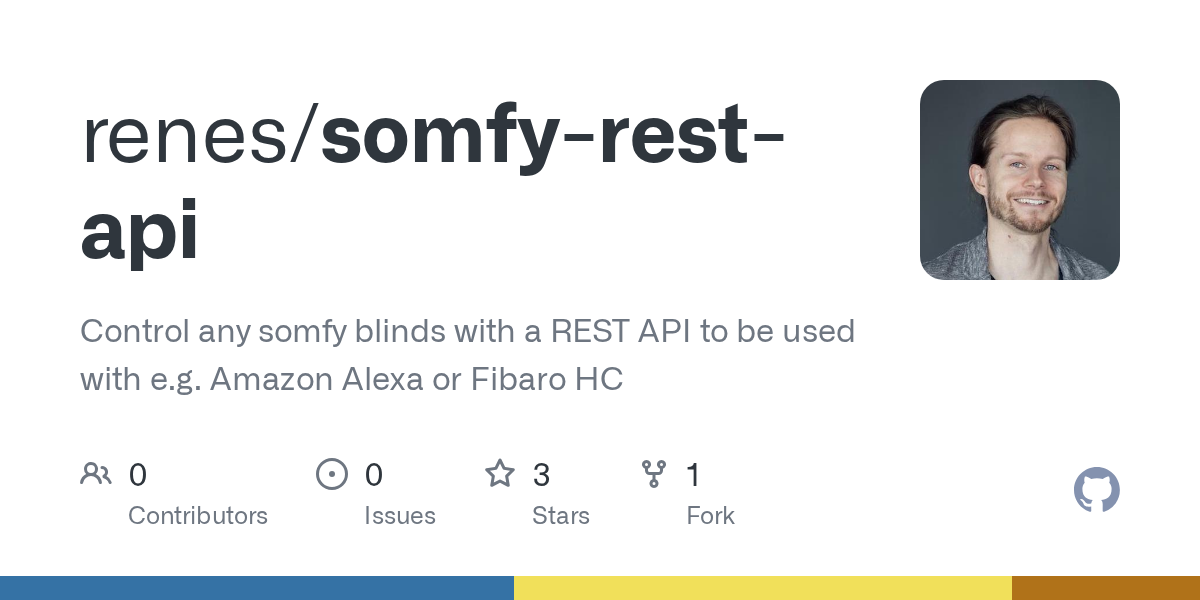Viewport: 1200px width, 600px height.
Task: Click the Fork branch icon
Action: 653,474
